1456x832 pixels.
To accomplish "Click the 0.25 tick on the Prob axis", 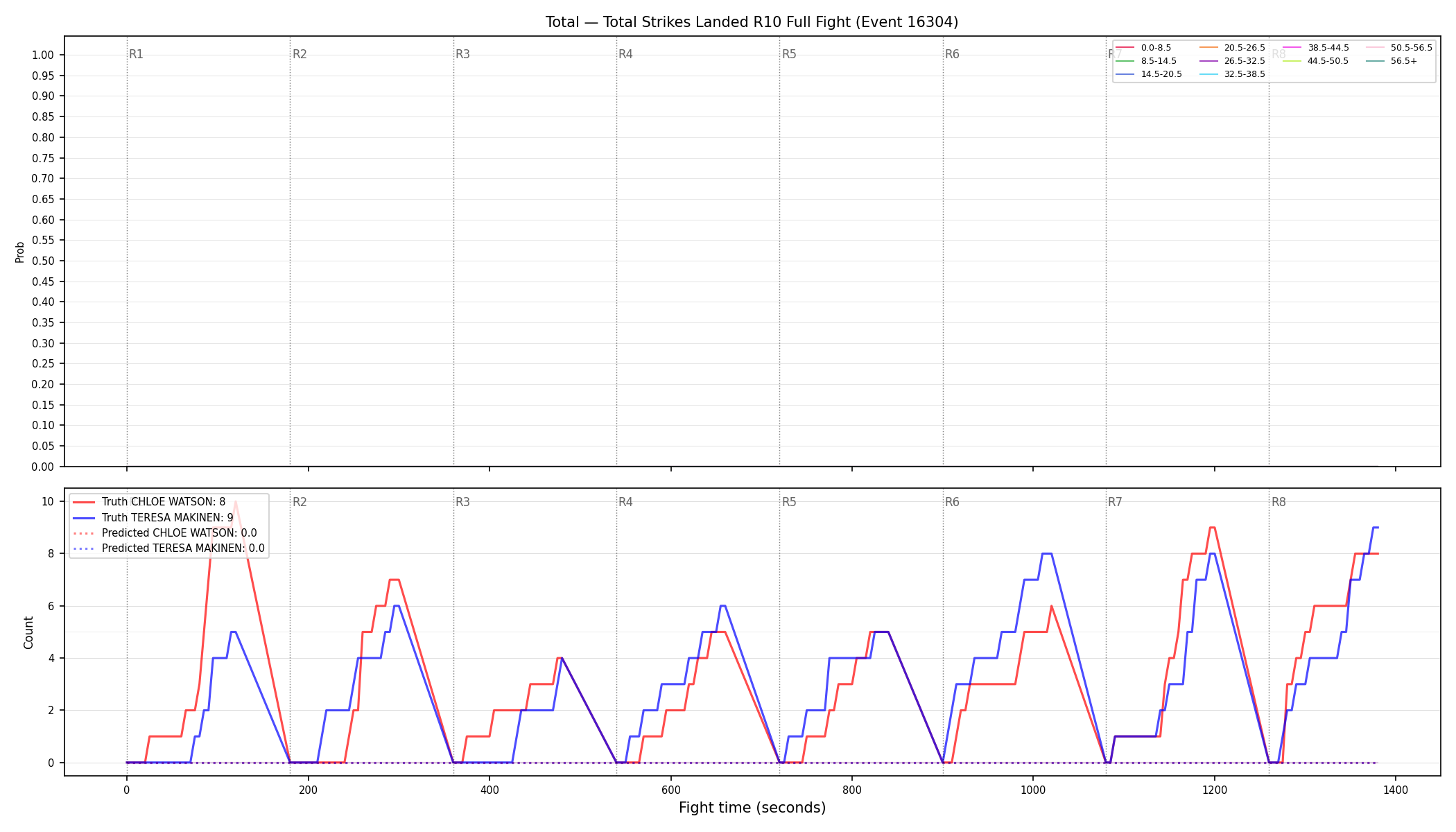I will tap(42, 364).
